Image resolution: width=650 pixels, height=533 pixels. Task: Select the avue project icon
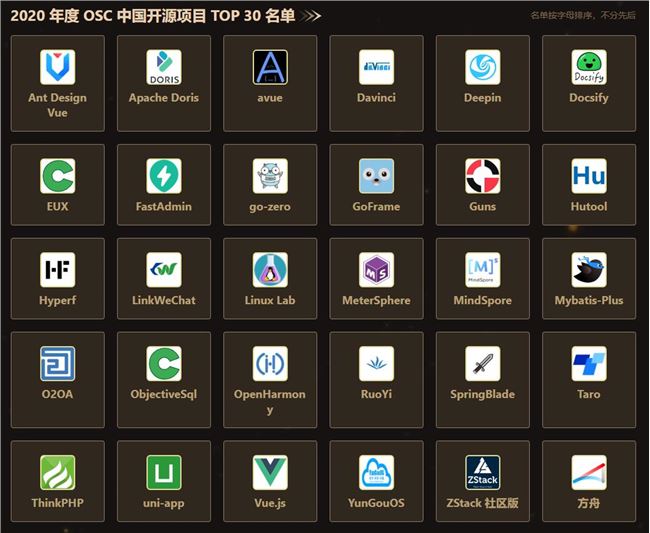tap(270, 67)
